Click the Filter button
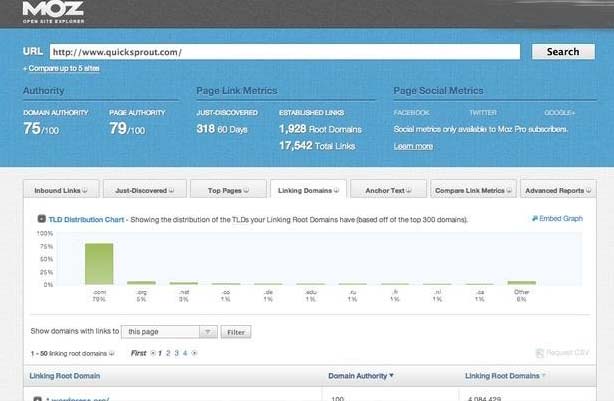Image resolution: width=614 pixels, height=401 pixels. [237, 331]
